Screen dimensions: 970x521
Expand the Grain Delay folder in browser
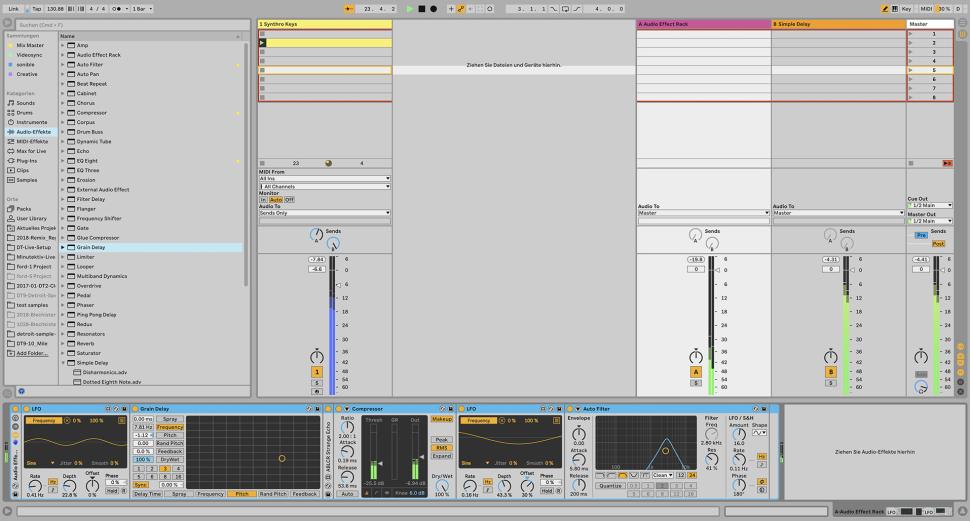pyautogui.click(x=63, y=247)
